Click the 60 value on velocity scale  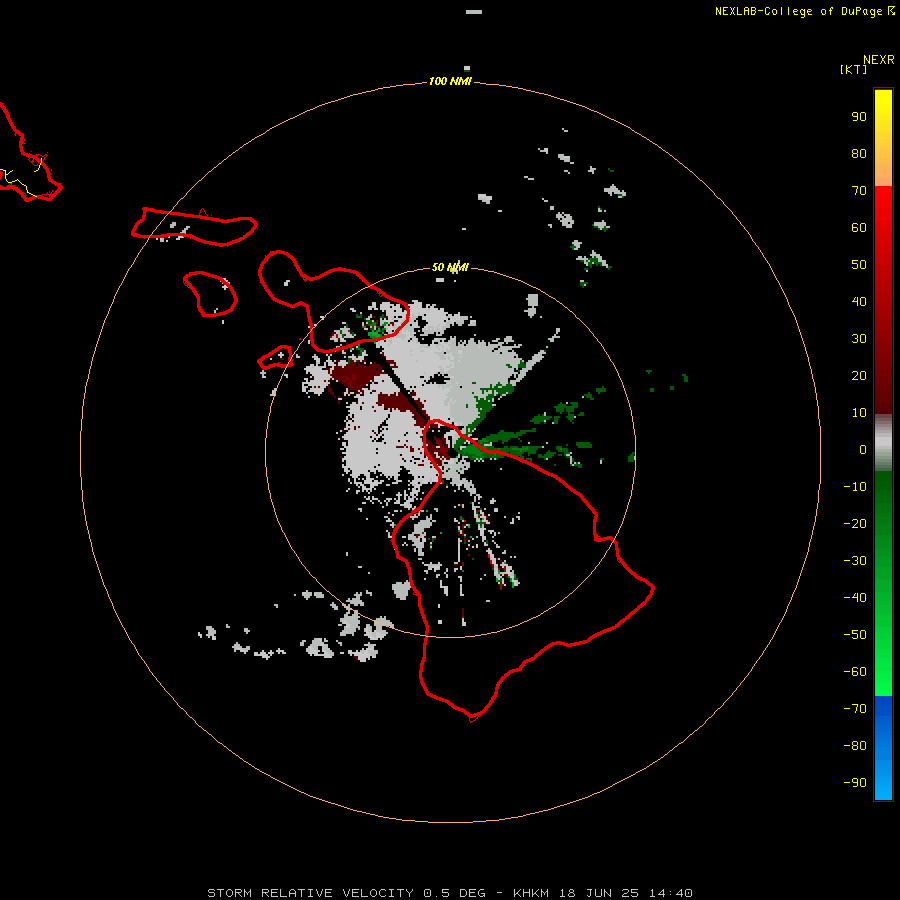859,227
